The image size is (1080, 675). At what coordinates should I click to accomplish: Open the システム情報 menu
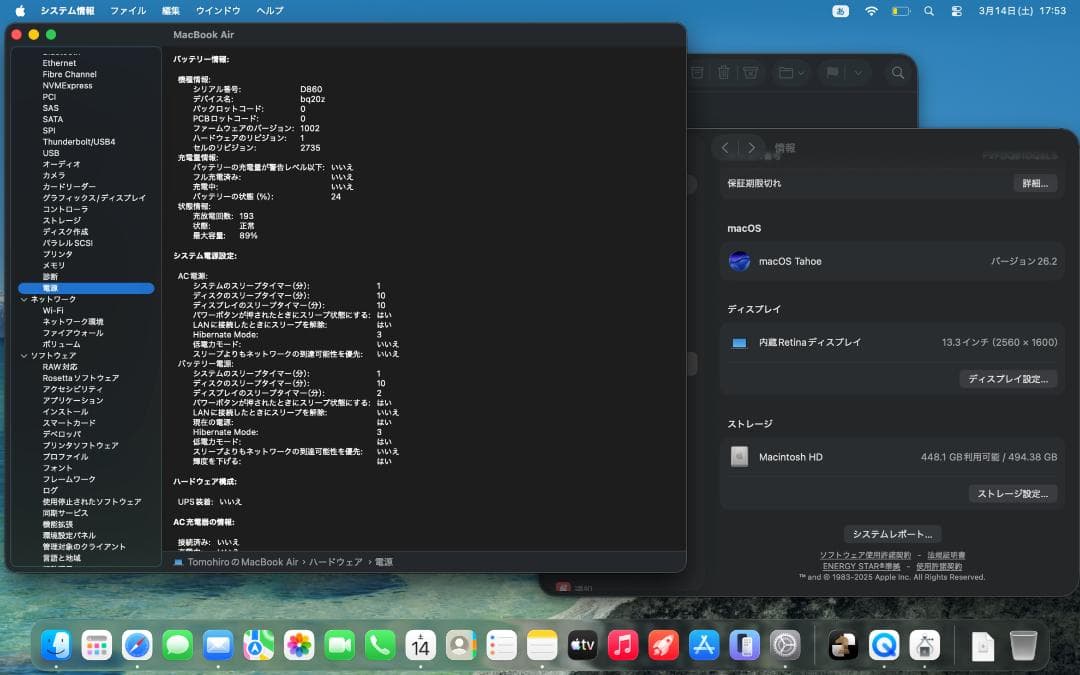pos(68,11)
